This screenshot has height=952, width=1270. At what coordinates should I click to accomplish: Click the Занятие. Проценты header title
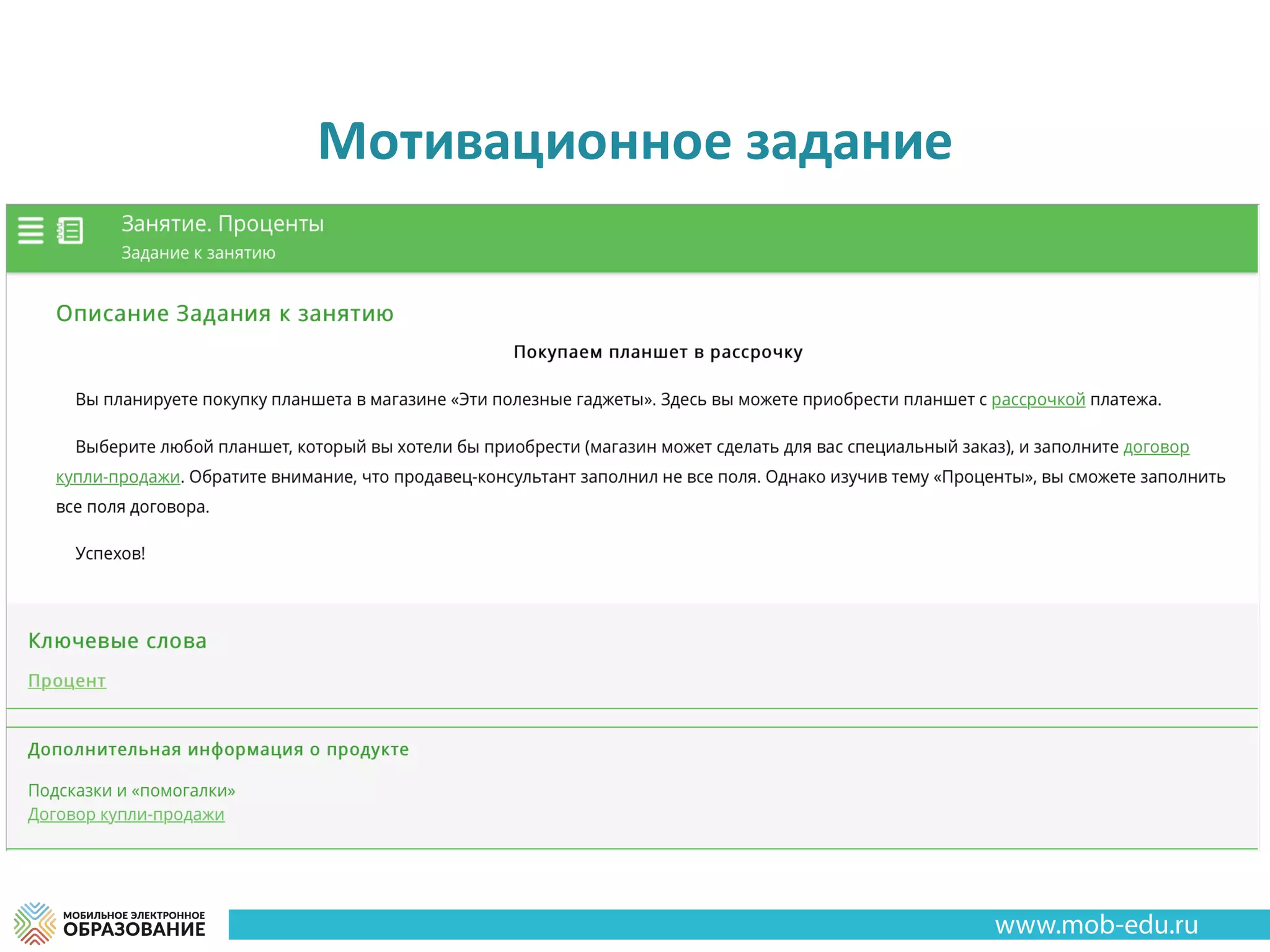[223, 224]
